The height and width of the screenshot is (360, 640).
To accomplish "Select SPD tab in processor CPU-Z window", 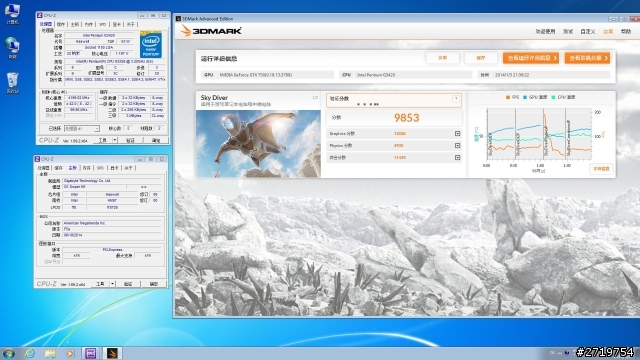I will [102, 24].
